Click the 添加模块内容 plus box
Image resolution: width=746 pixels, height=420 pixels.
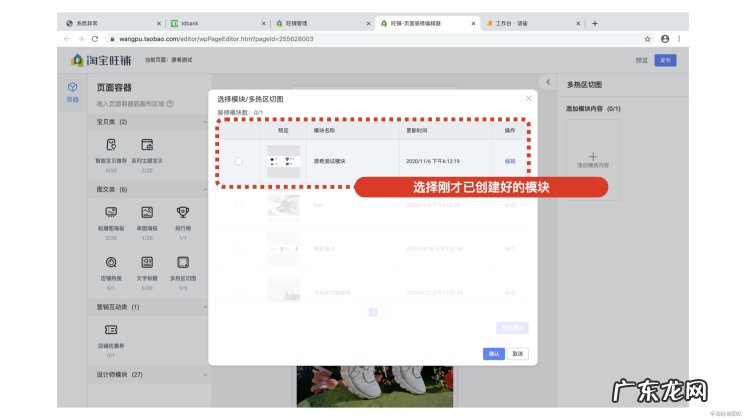tap(593, 160)
